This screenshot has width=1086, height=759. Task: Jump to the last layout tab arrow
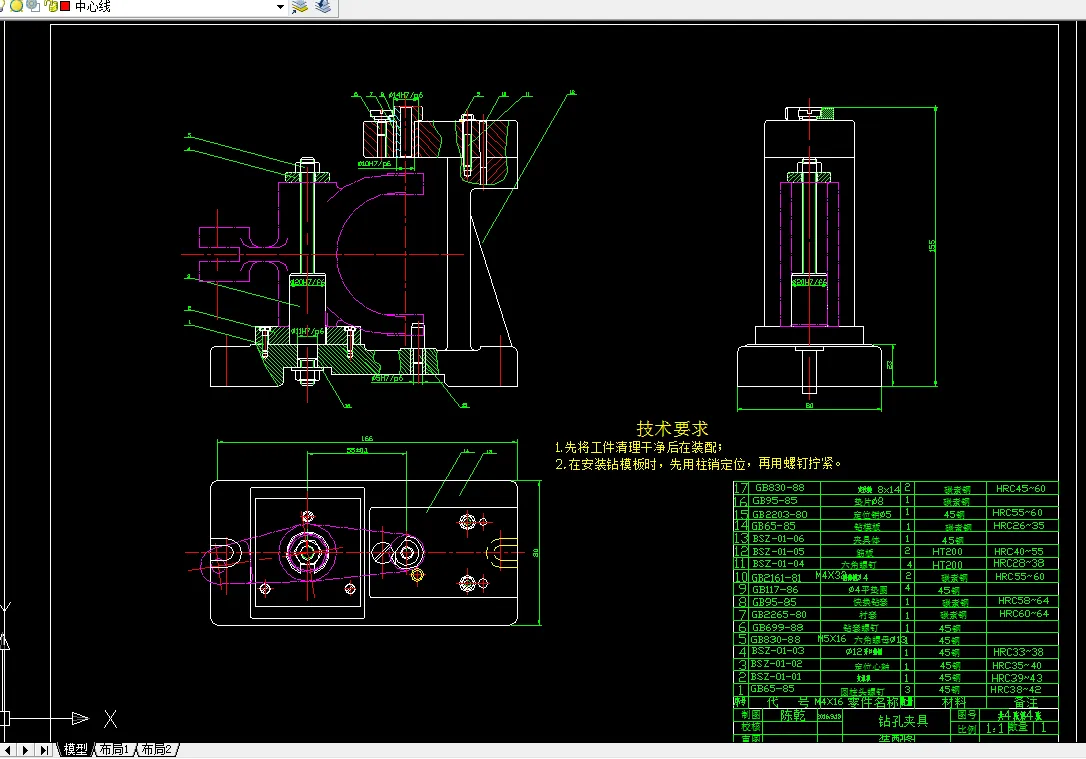click(x=44, y=750)
